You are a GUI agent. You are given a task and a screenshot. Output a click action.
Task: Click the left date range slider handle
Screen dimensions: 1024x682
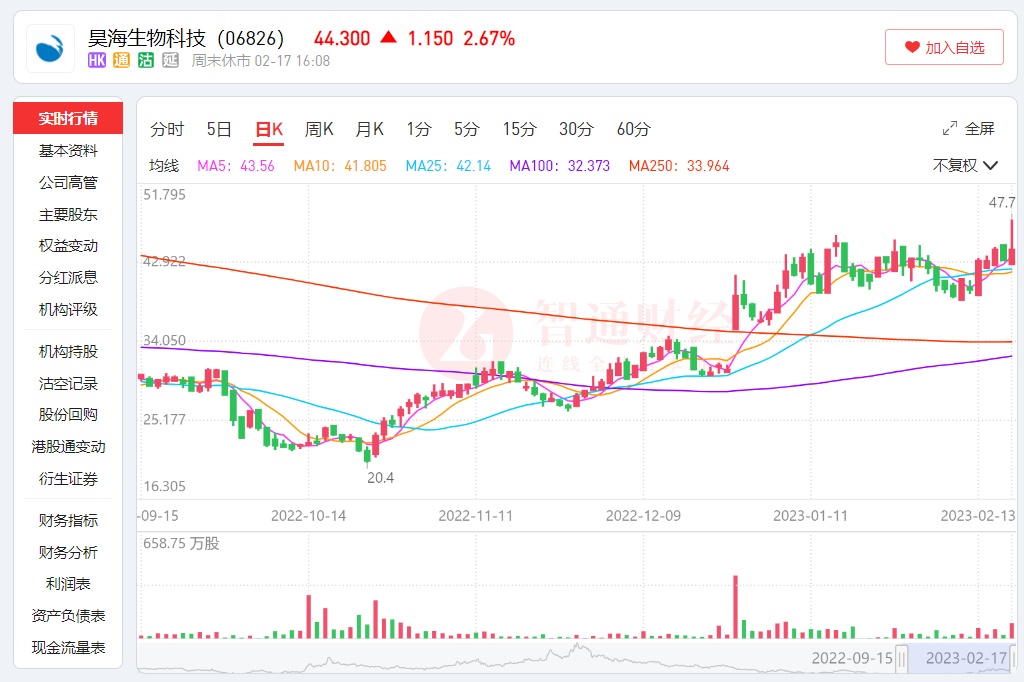(x=902, y=658)
